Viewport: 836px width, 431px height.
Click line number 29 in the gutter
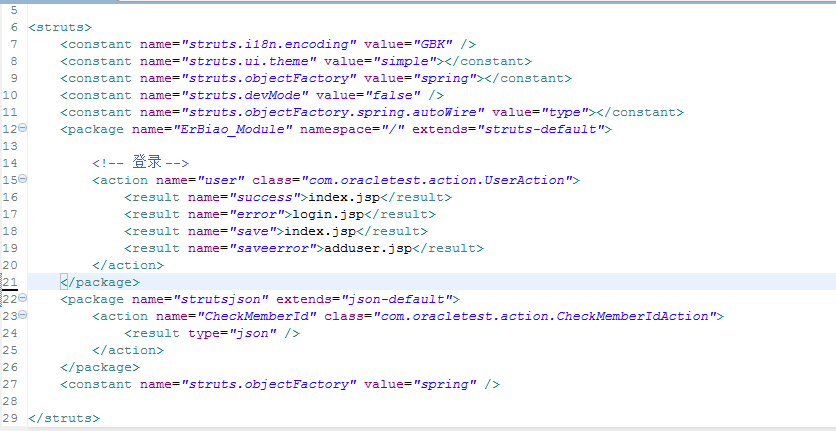[10, 418]
